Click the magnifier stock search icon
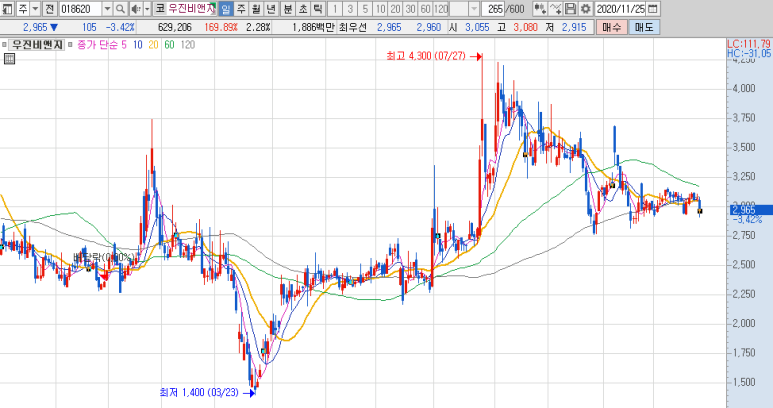The width and height of the screenshot is (773, 408). tap(120, 8)
